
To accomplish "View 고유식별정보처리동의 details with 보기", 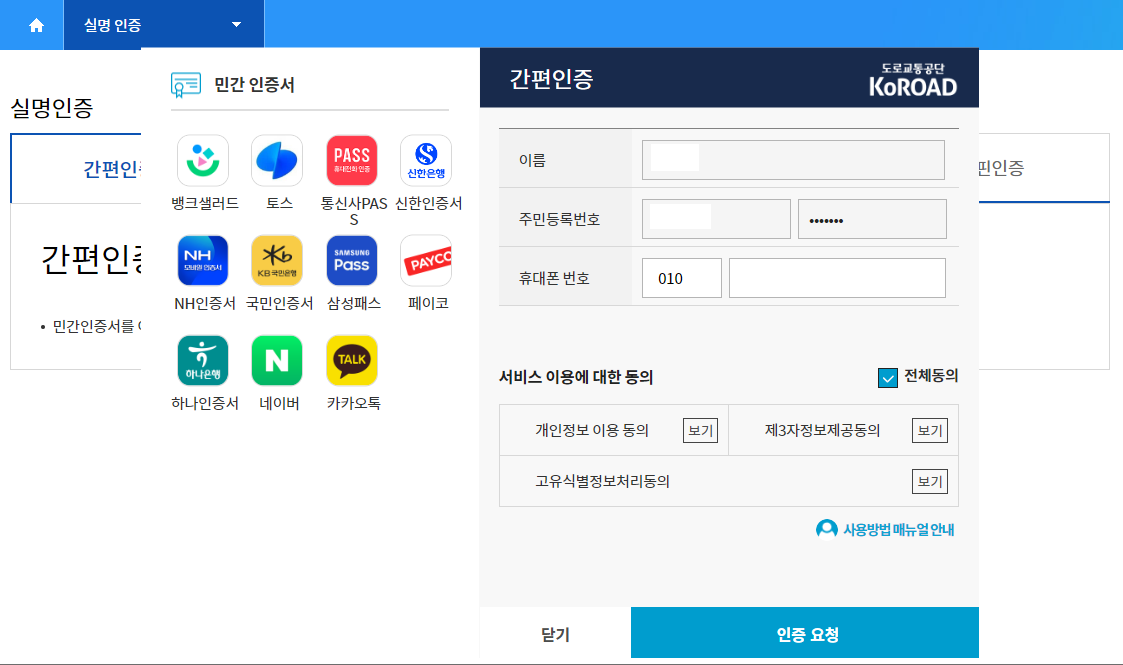I will tap(930, 481).
